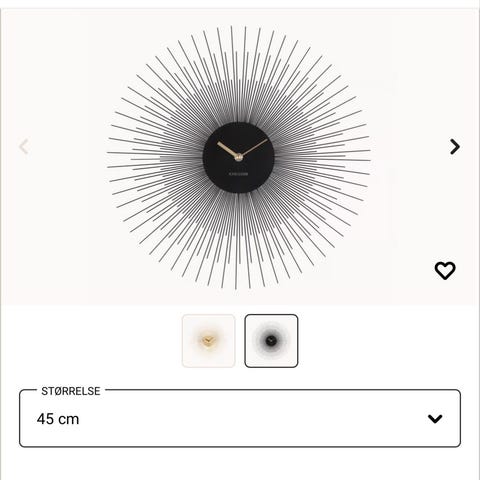Select the gold clock color thumbnail

pos(209,341)
